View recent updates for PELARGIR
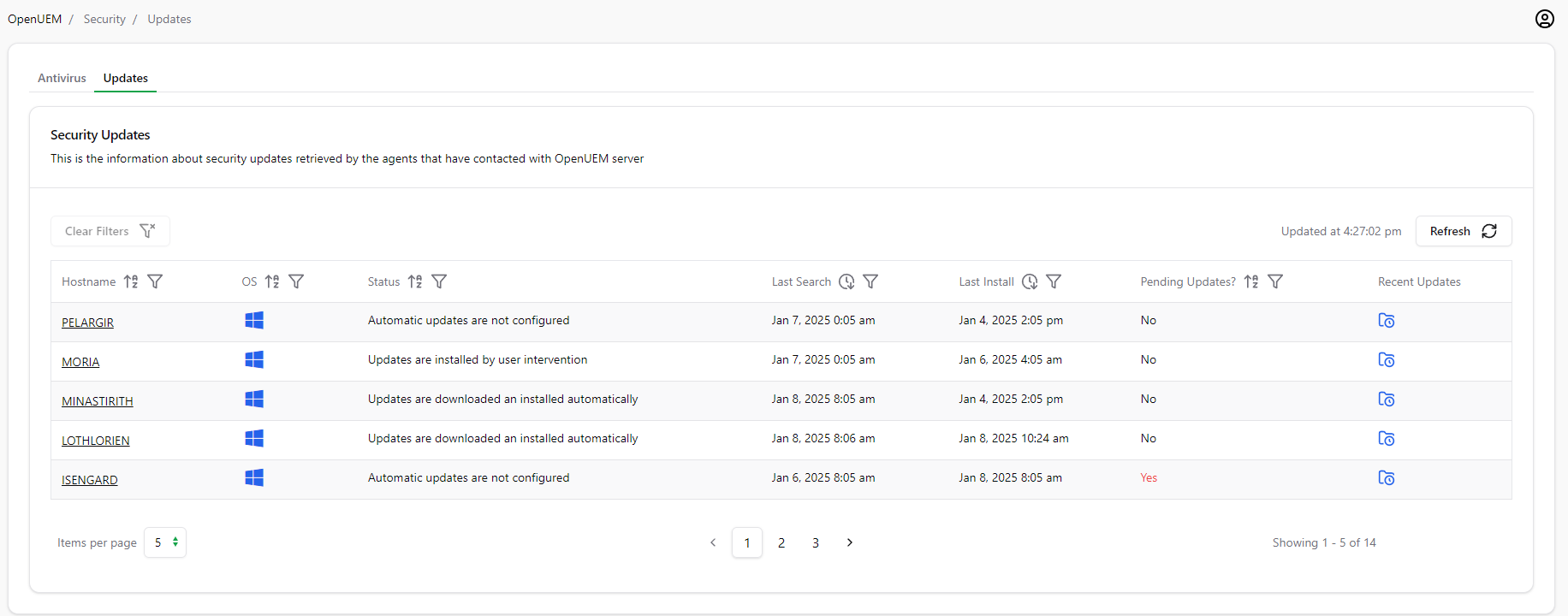1568x616 pixels. pos(1387,321)
